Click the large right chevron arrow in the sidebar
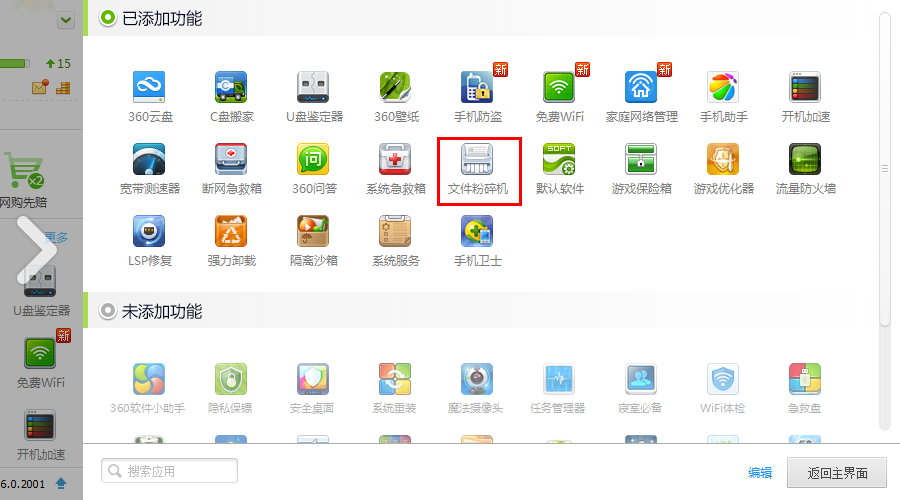Viewport: 900px width, 500px height. (x=37, y=250)
